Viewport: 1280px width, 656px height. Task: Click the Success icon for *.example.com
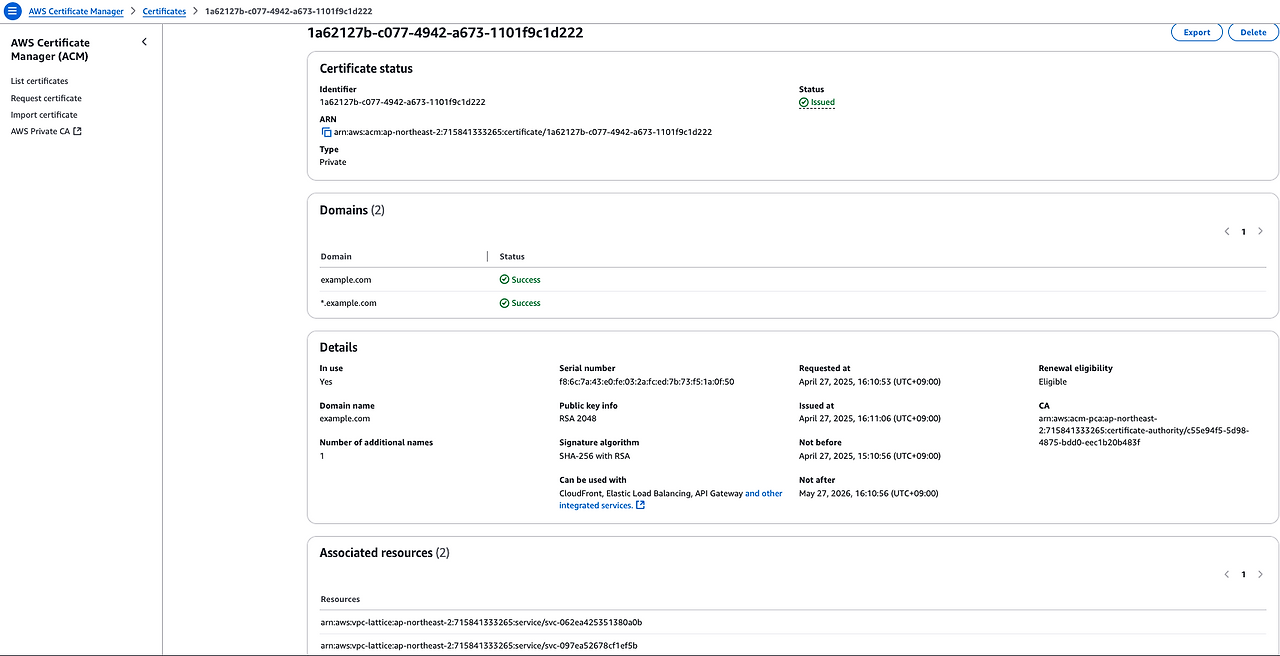pos(504,303)
